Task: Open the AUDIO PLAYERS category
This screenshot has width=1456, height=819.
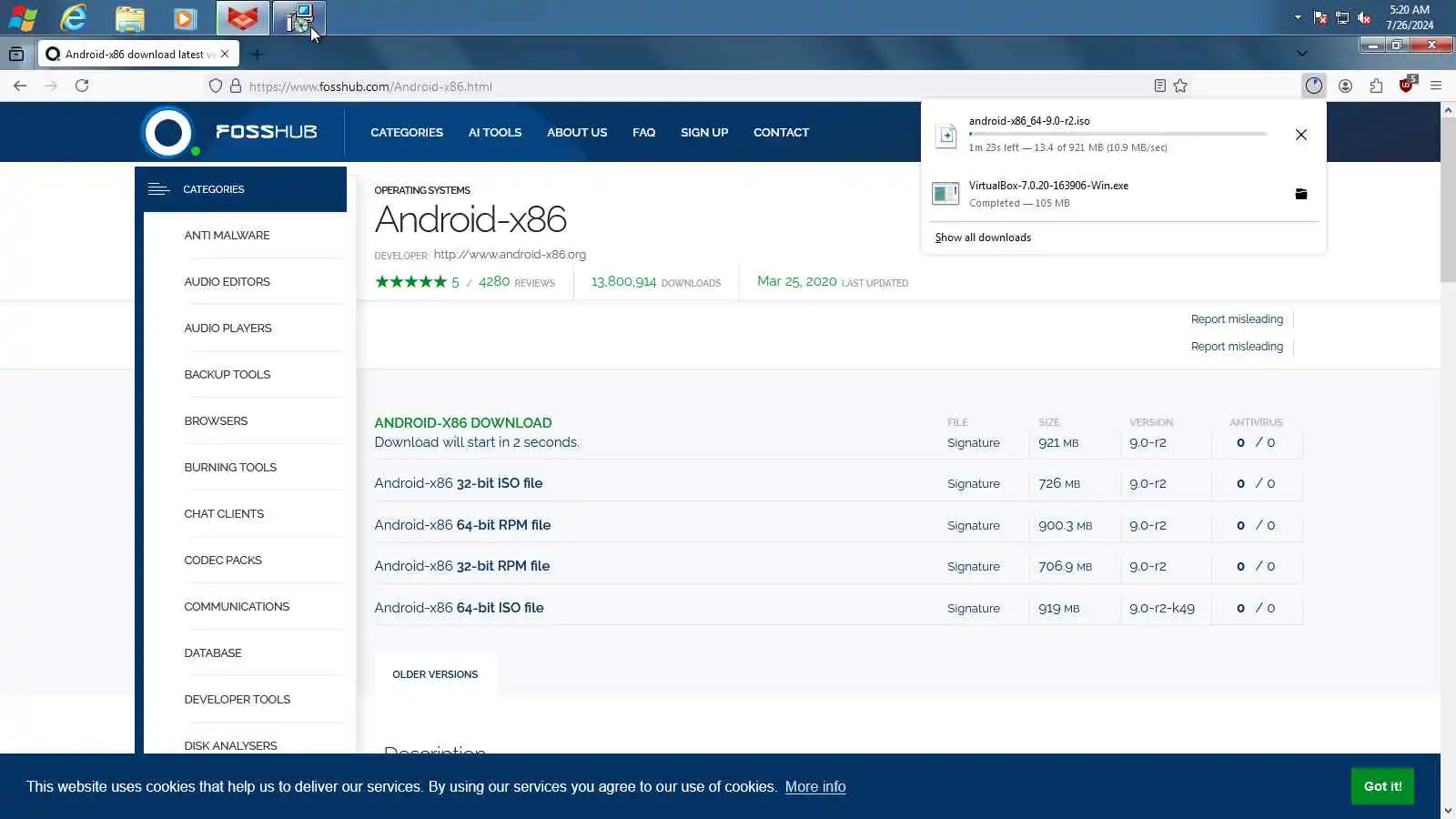Action: point(227,328)
